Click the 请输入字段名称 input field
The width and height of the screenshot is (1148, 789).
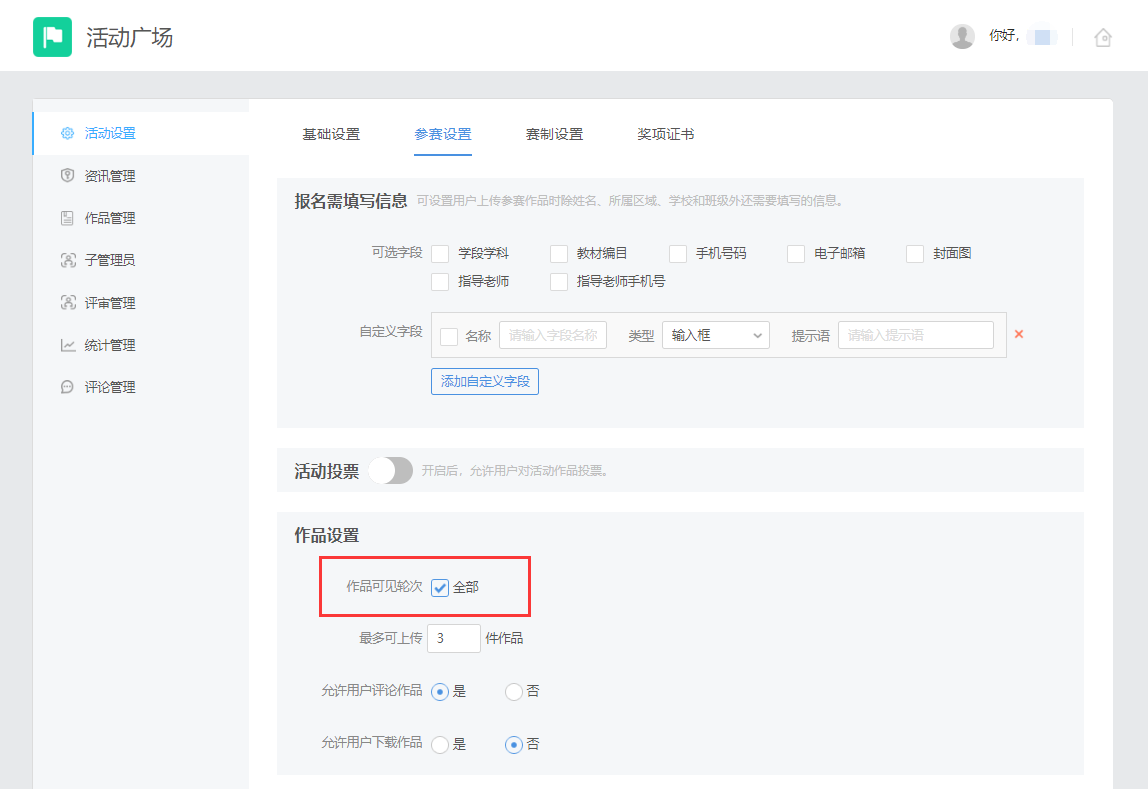point(553,336)
